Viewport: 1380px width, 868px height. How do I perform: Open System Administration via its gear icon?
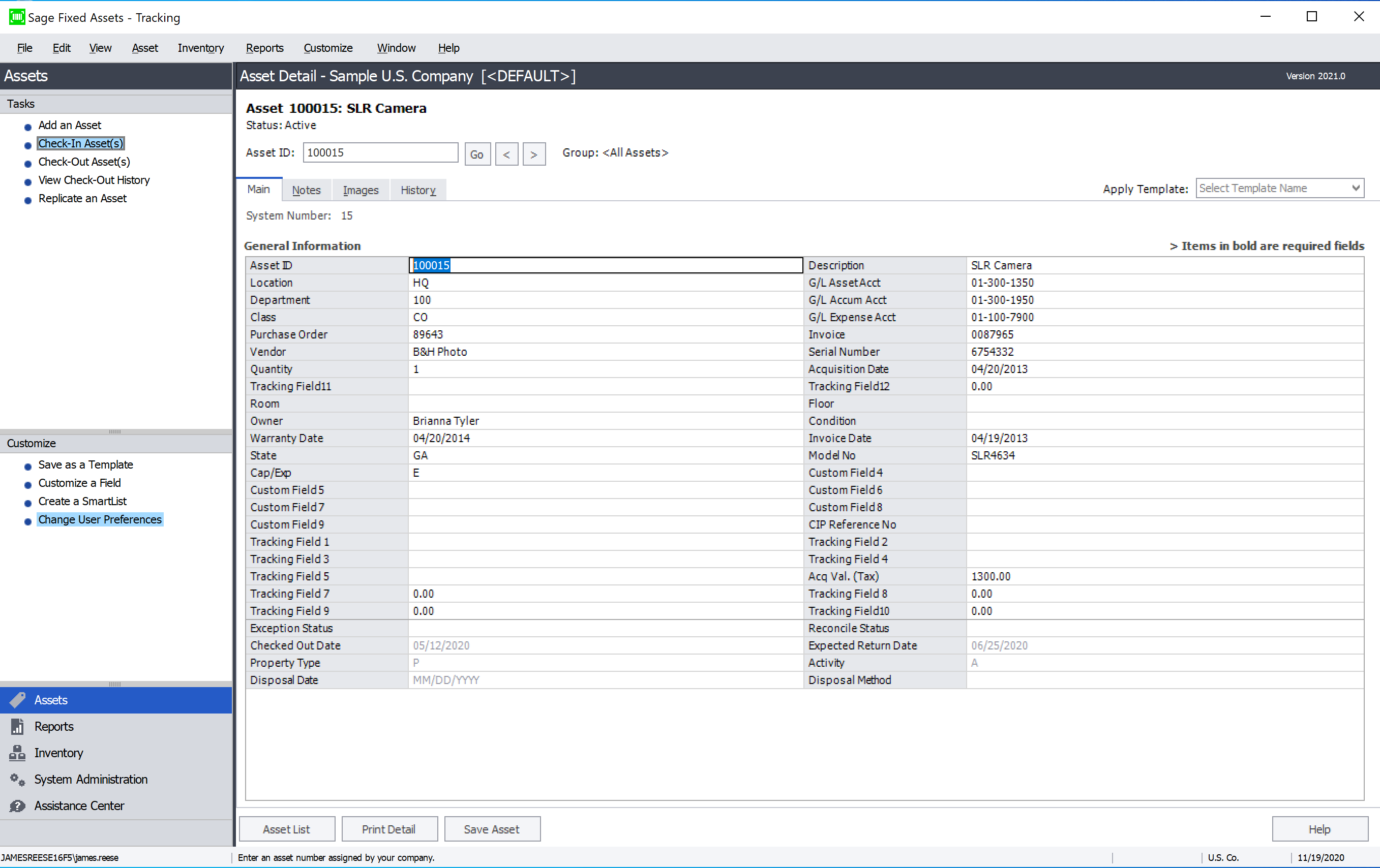point(17,779)
